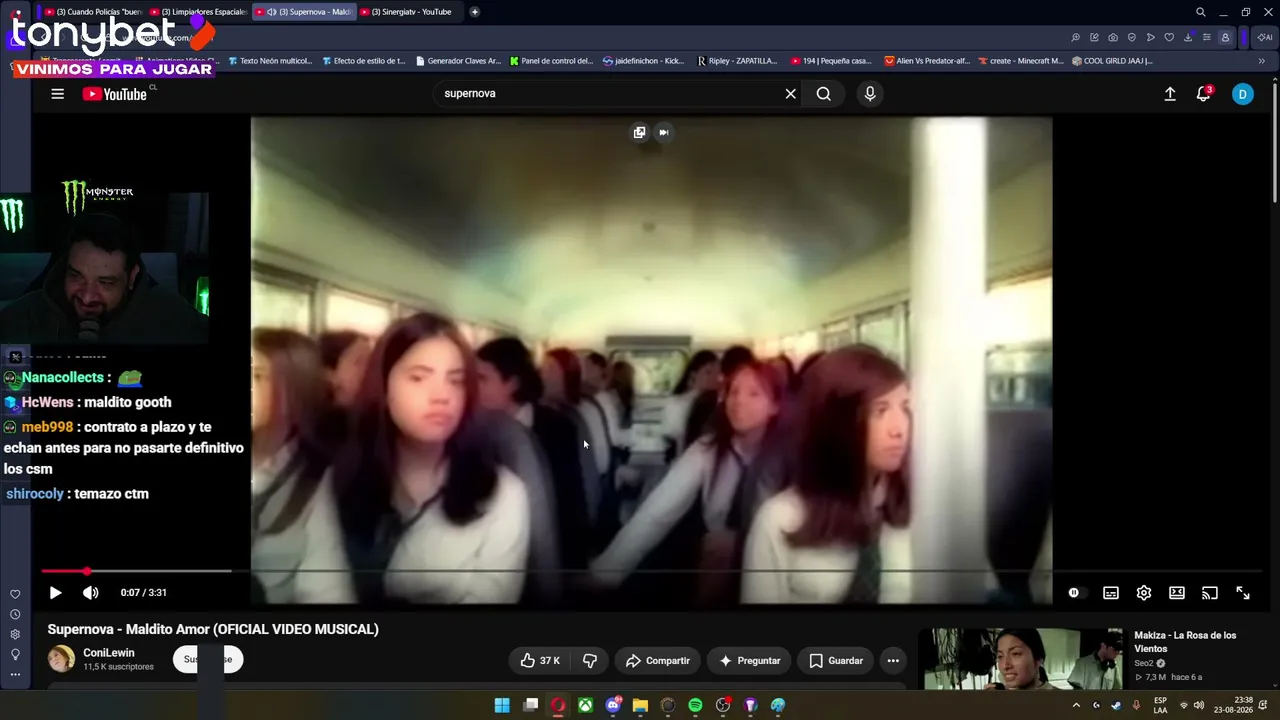Open Discord from the taskbar
Screen dimensions: 1280x720
613,706
